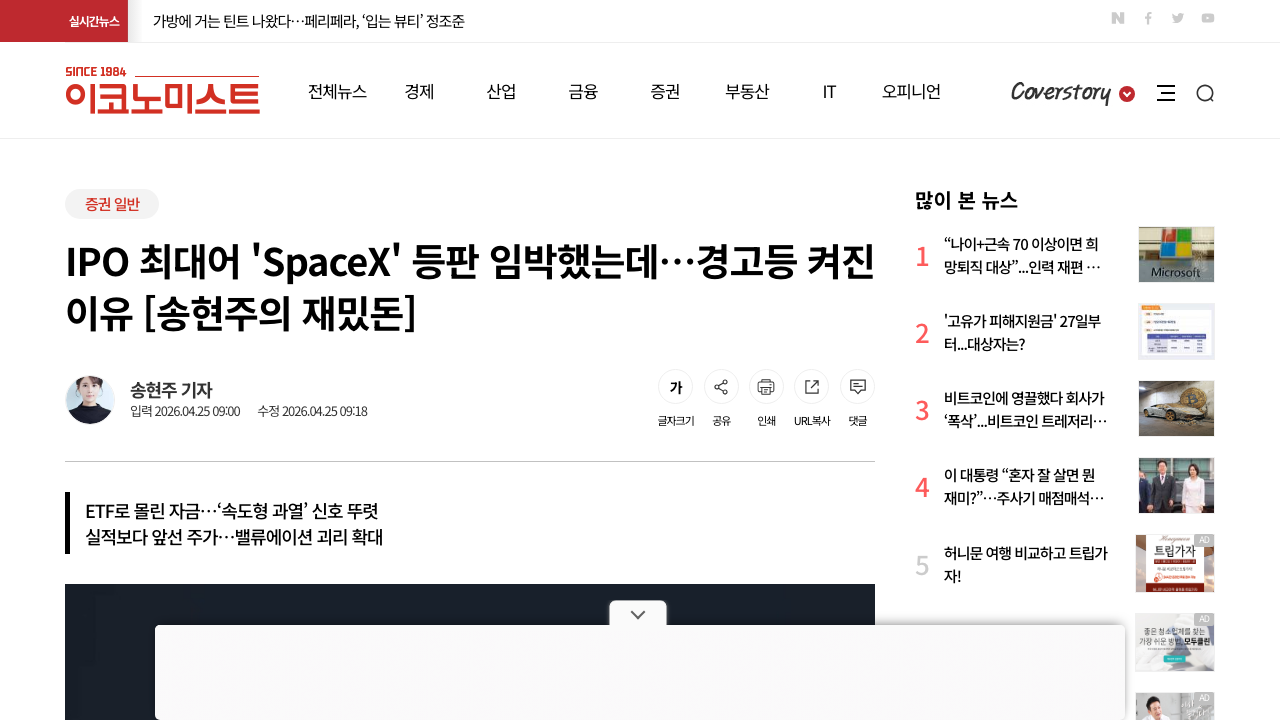Click the 모두클린 ad thumbnail
The width and height of the screenshot is (1280, 720).
click(x=1175, y=642)
